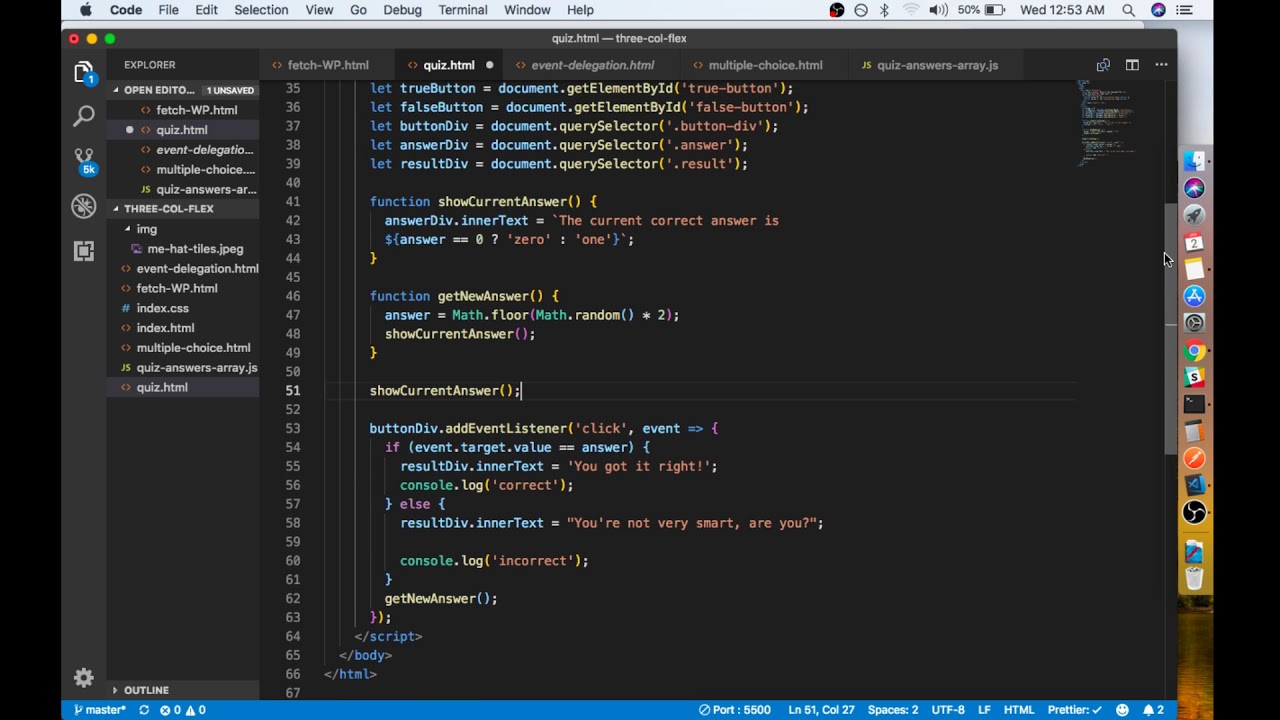This screenshot has width=1280, height=720.
Task: Collapse the img folder
Action: pos(147,229)
